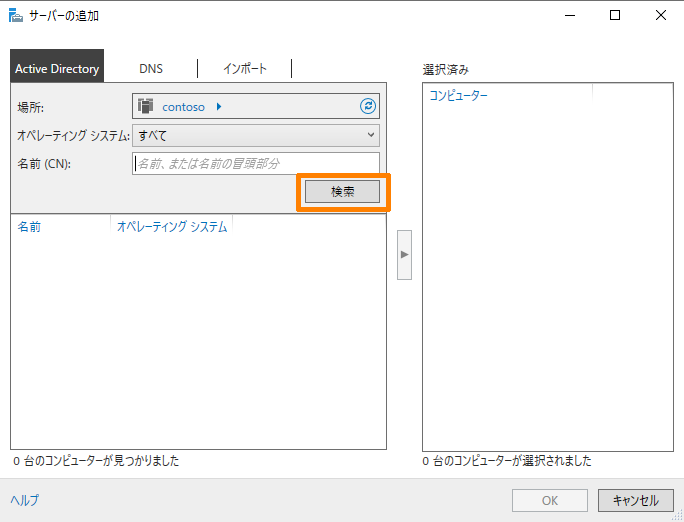Expand the contoso location arrow
This screenshot has height=522, width=684.
[219, 106]
